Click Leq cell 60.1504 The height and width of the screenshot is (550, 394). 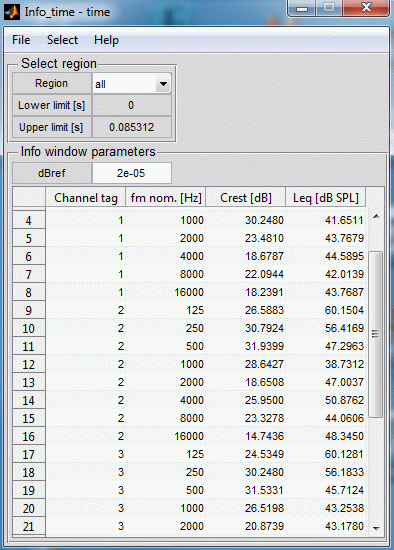click(x=326, y=310)
